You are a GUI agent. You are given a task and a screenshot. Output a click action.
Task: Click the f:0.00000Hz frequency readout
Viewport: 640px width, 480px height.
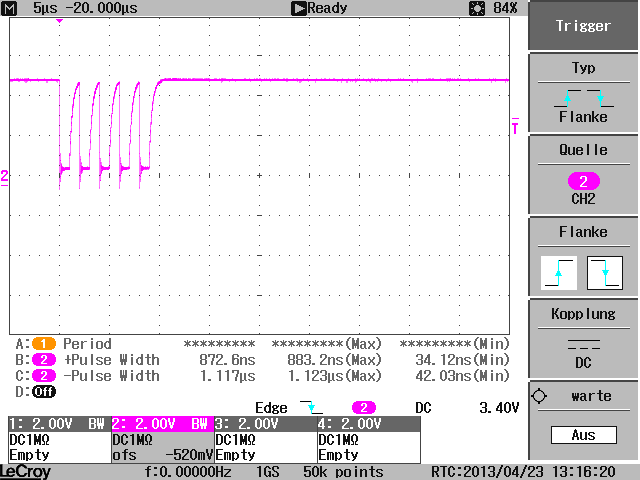point(188,472)
